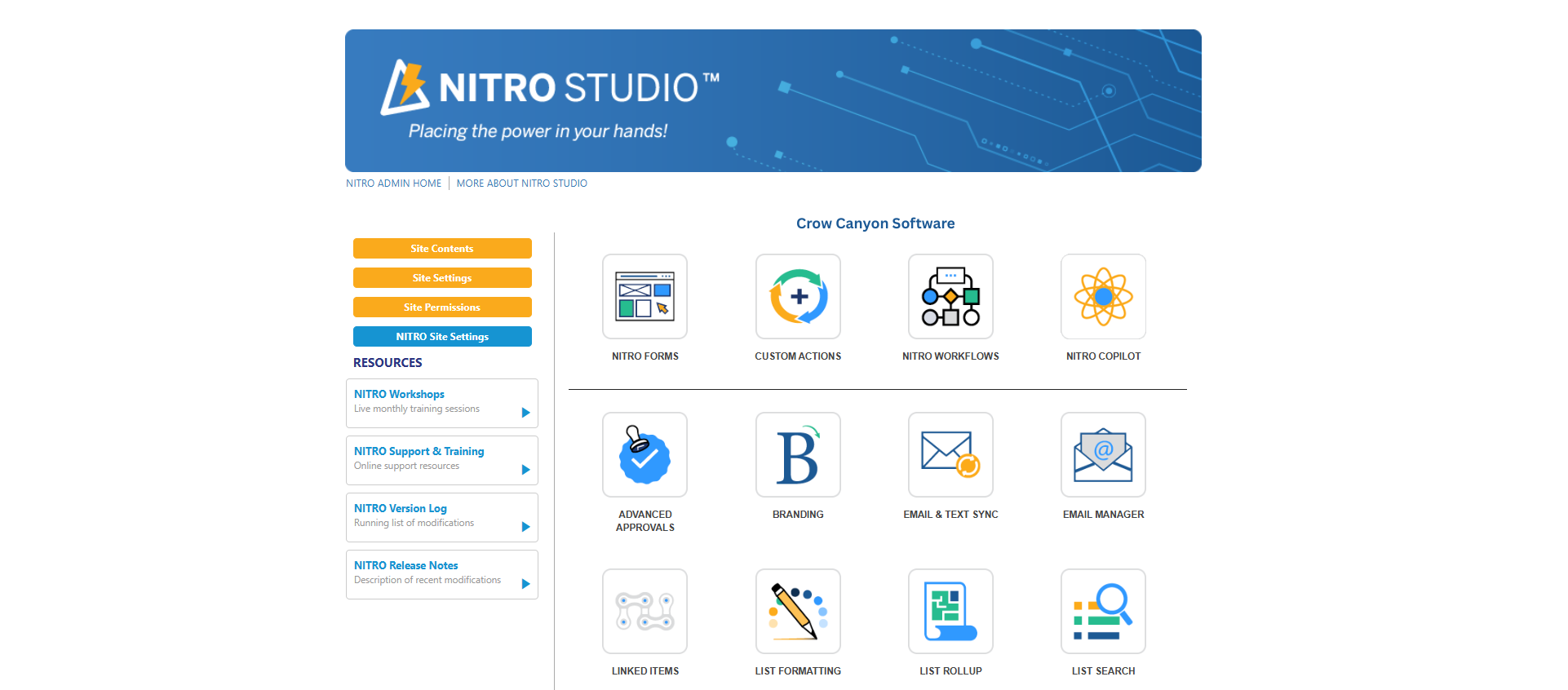The image size is (1568, 690).
Task: Click the Nitro Studio lightning logo
Action: coord(405,86)
